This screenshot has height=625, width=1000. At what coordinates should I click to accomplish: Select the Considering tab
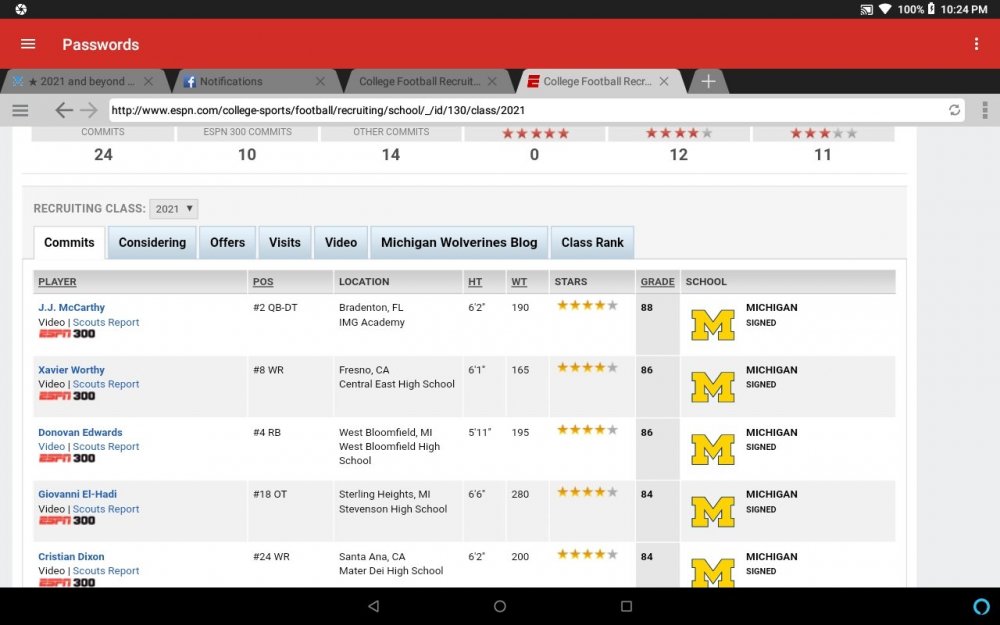tap(152, 242)
